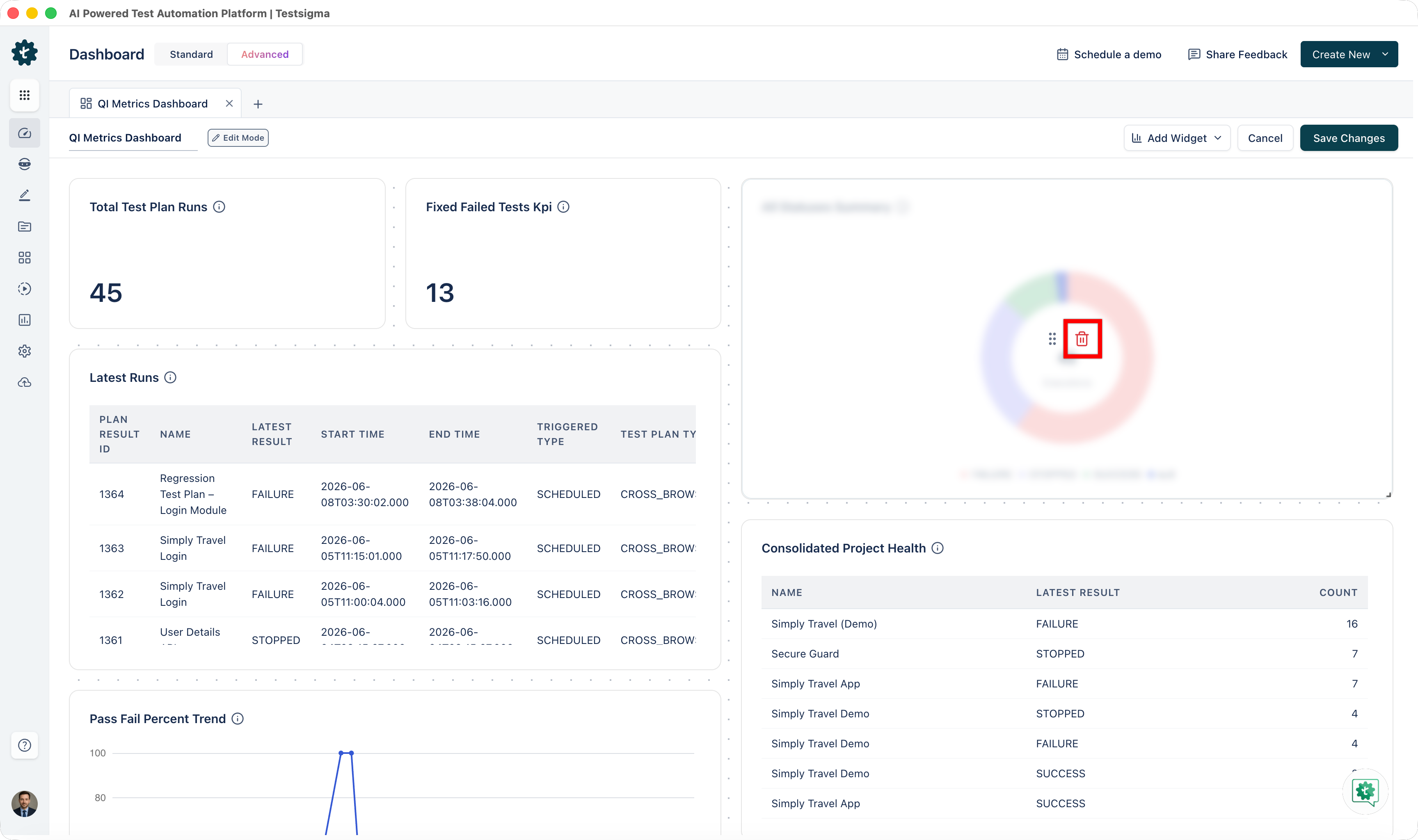Click the Save Changes button
Screen dimensions: 1418x840
pos(1349,138)
